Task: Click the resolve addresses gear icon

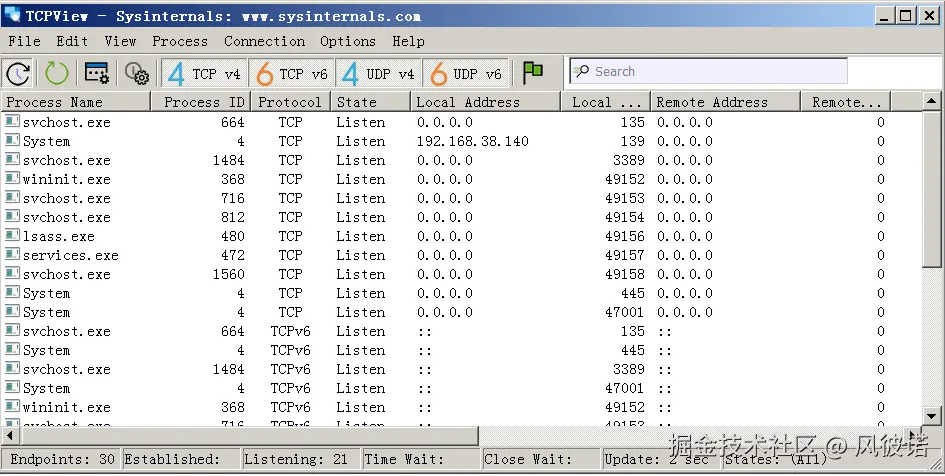Action: [137, 74]
